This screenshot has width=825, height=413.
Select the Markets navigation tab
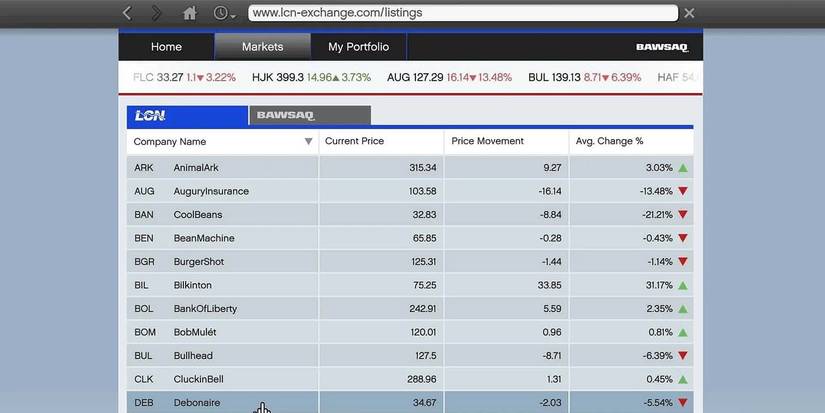coord(263,47)
